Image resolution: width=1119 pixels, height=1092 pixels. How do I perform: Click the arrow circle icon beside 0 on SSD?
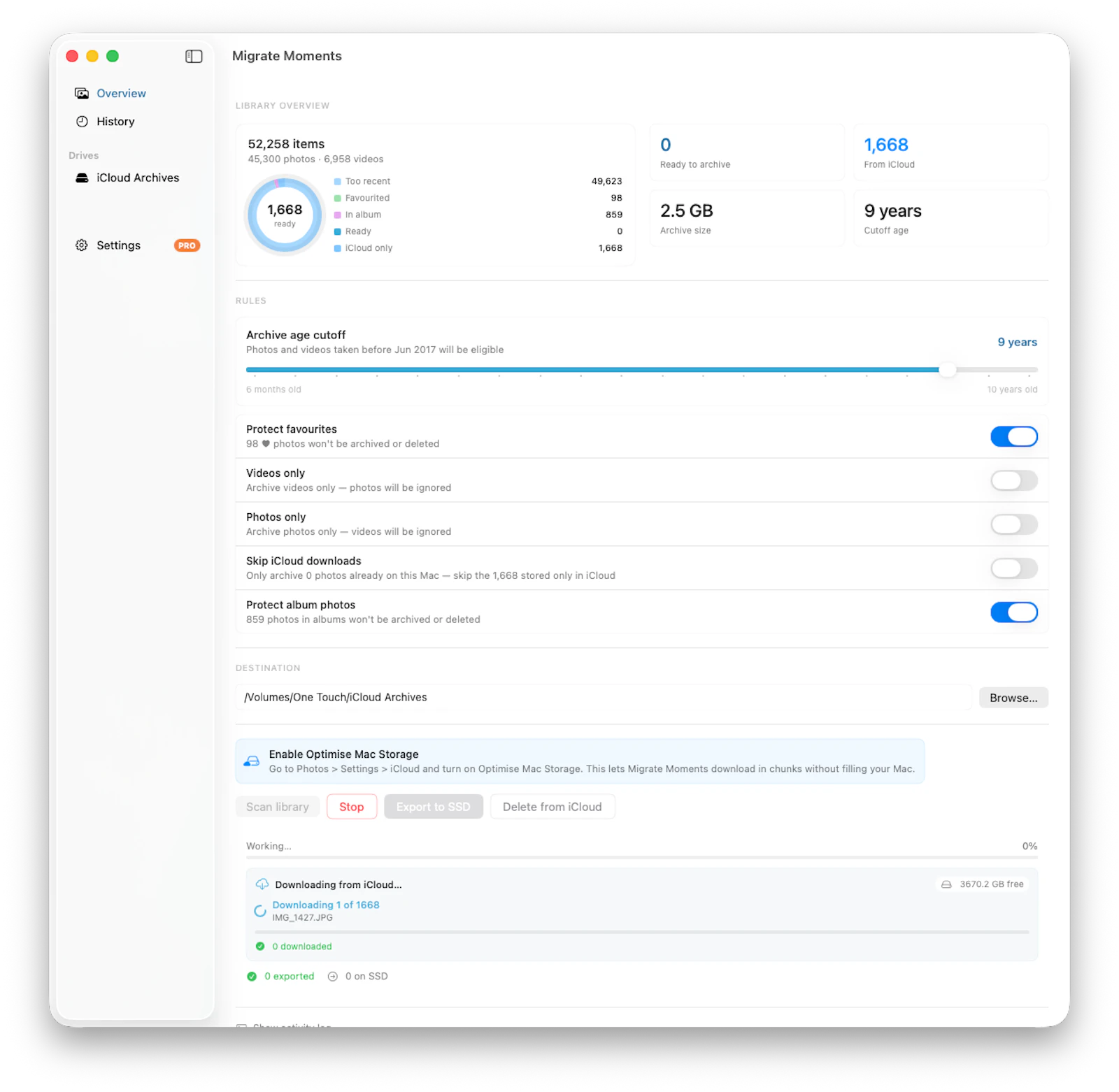point(333,977)
